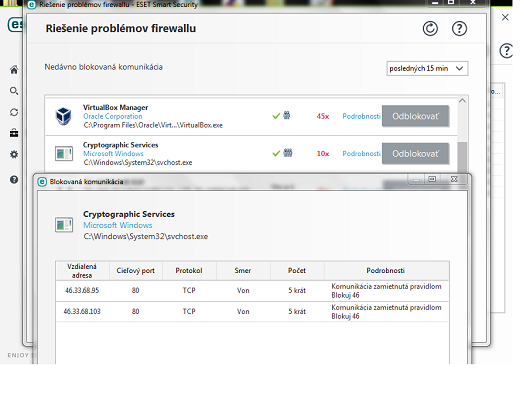Image resolution: width=524 pixels, height=396 pixels.
Task: Open Podrobnosti link for VirtualBox Manager
Action: 361,116
